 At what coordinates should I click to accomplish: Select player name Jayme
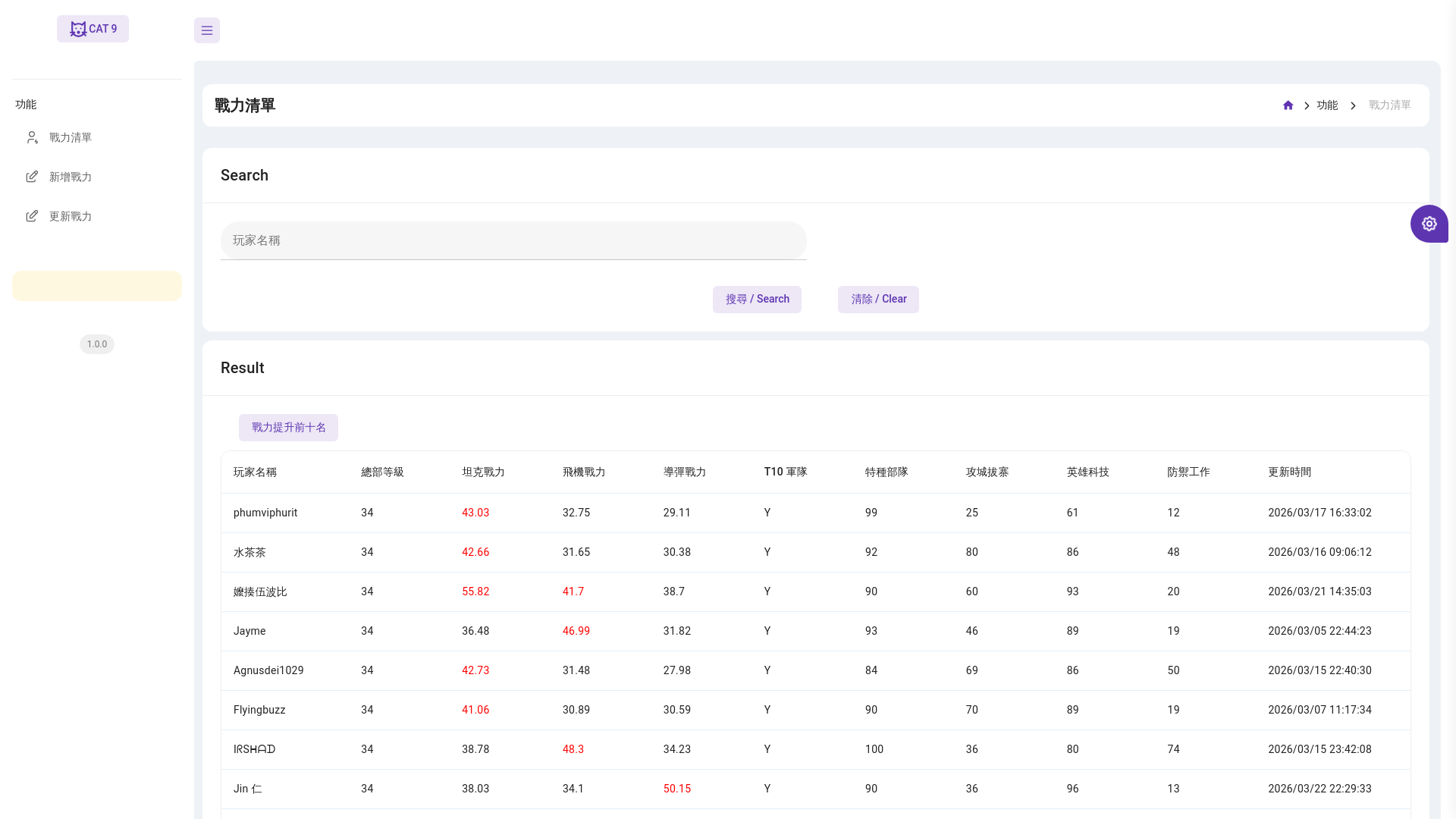[x=249, y=632]
